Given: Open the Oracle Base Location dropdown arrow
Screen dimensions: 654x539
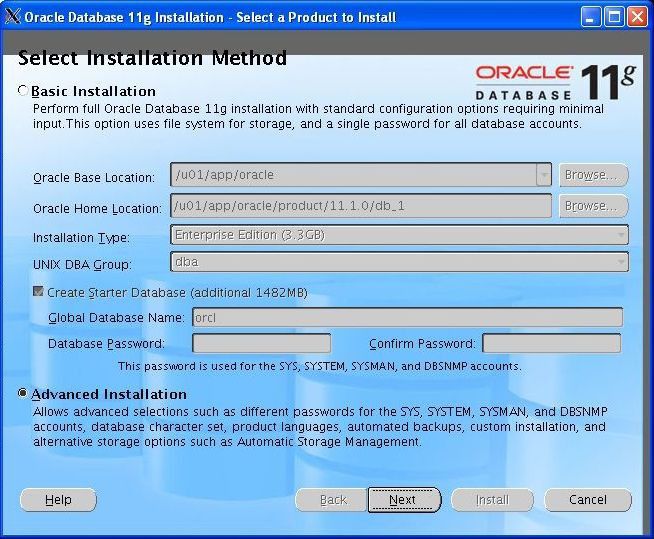Looking at the screenshot, I should click(543, 175).
